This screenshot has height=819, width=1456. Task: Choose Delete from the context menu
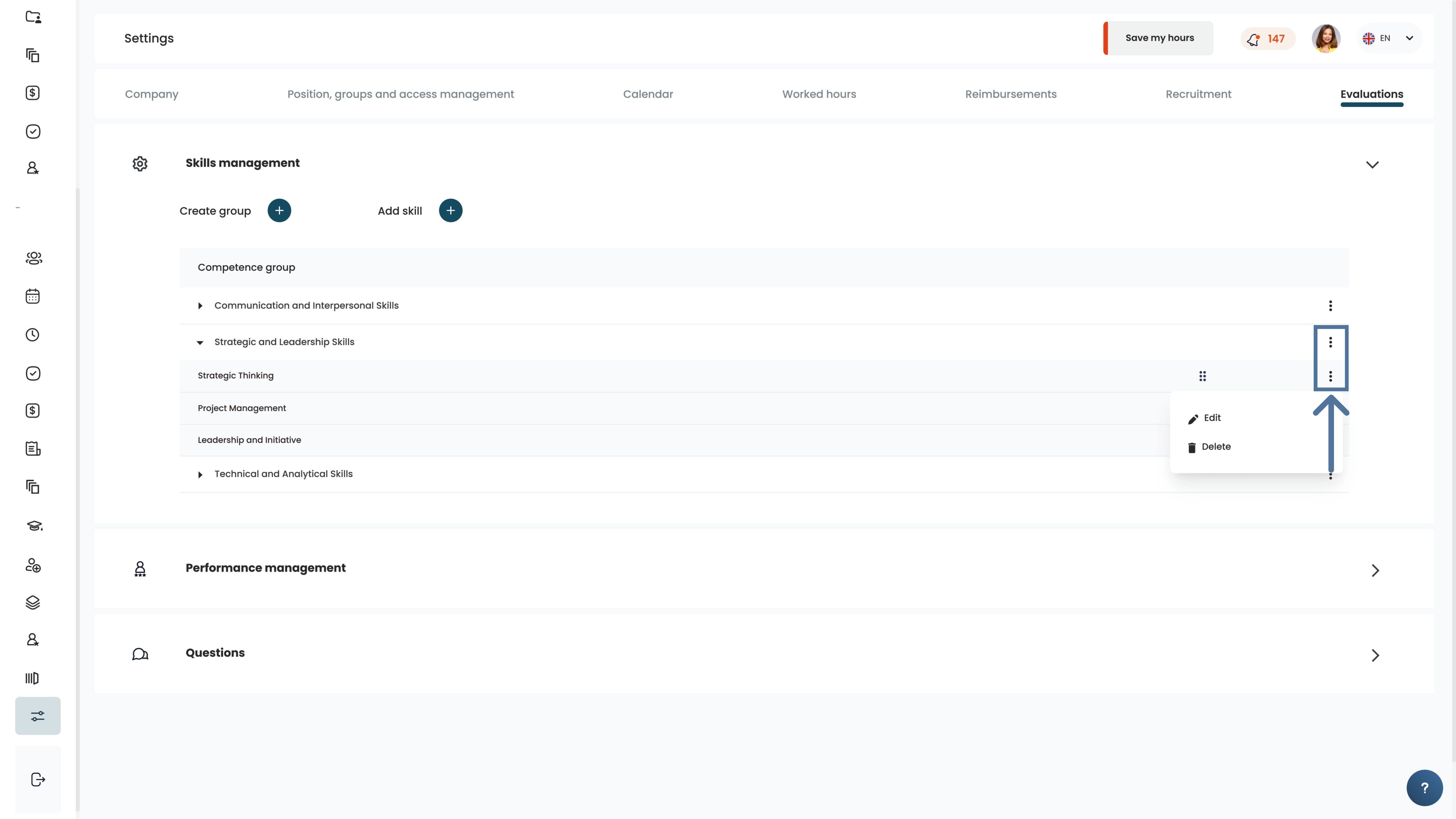pos(1210,447)
